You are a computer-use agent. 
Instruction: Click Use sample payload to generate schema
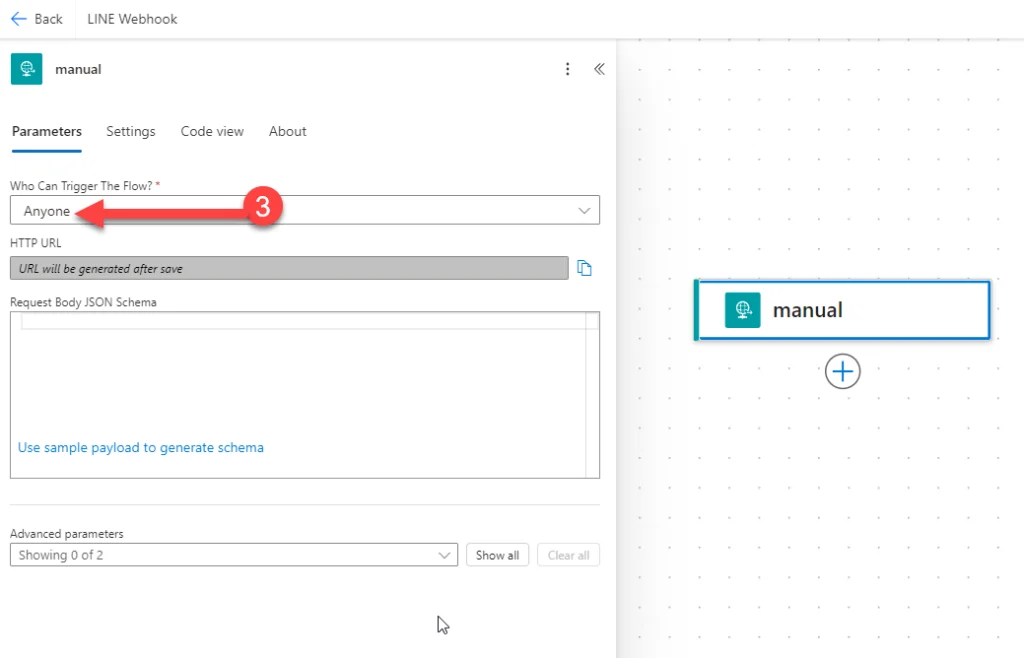141,448
